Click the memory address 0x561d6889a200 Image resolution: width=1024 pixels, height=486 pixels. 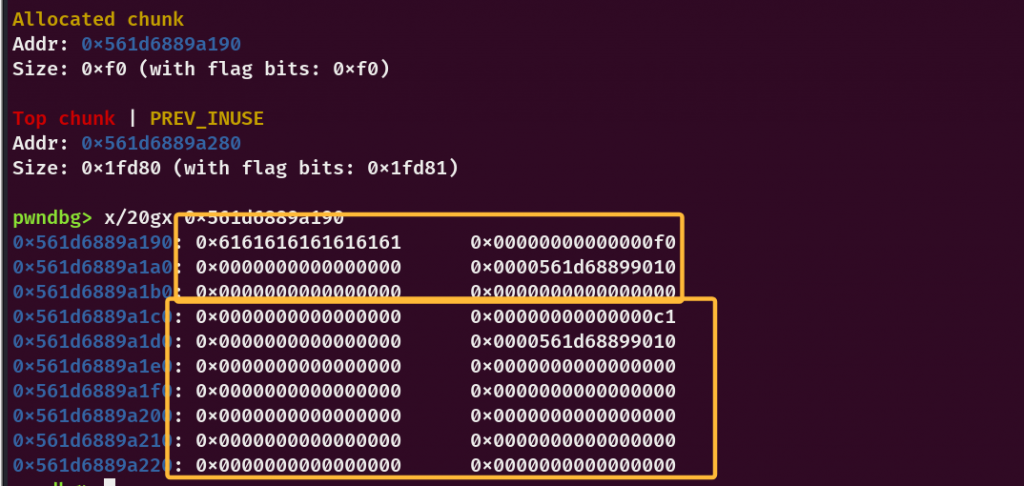tap(92, 416)
